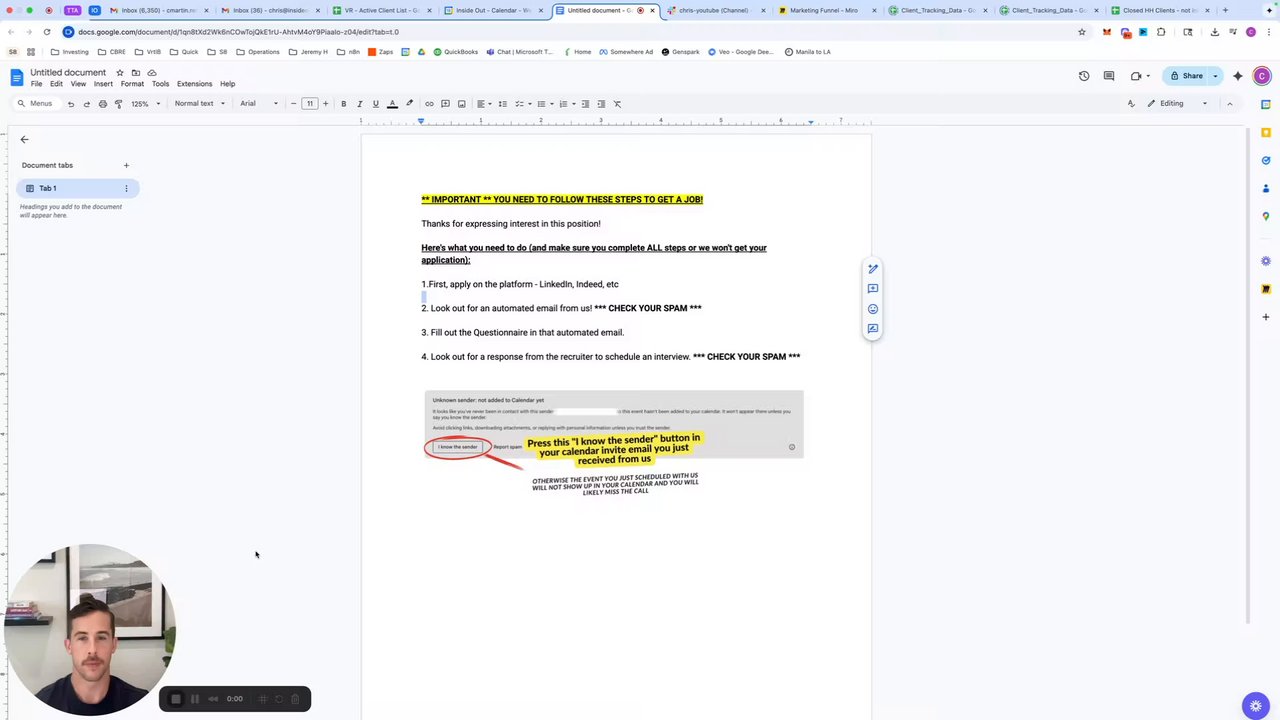Open the comment history icon
Viewport: 1280px width, 720px height.
click(x=1109, y=76)
